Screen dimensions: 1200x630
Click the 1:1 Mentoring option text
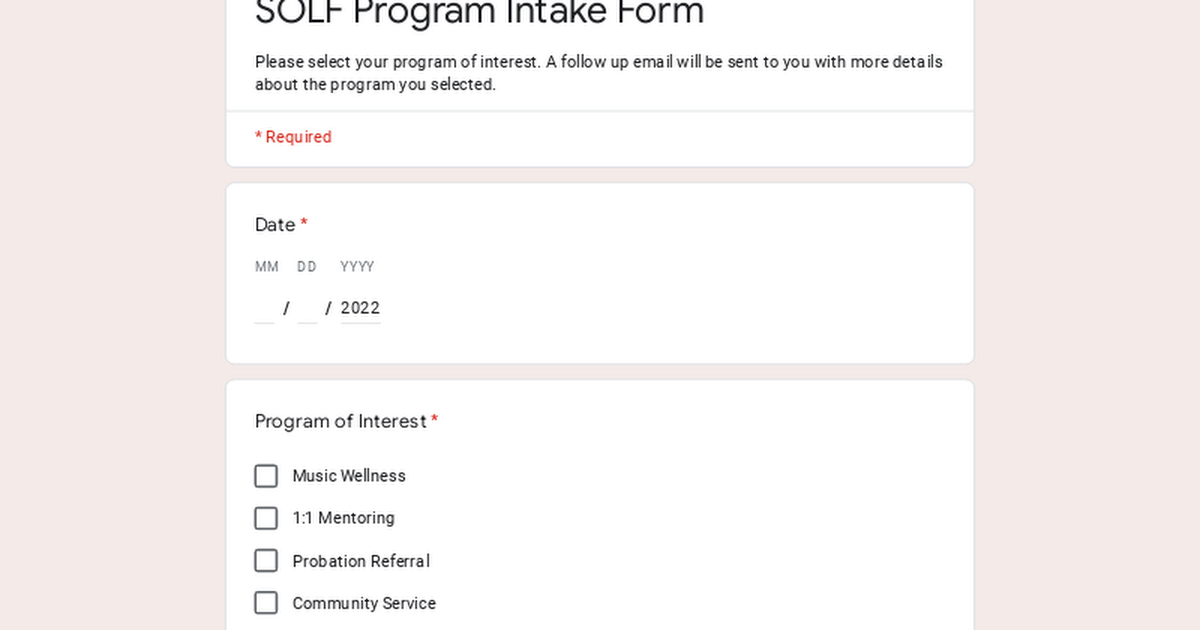343,518
